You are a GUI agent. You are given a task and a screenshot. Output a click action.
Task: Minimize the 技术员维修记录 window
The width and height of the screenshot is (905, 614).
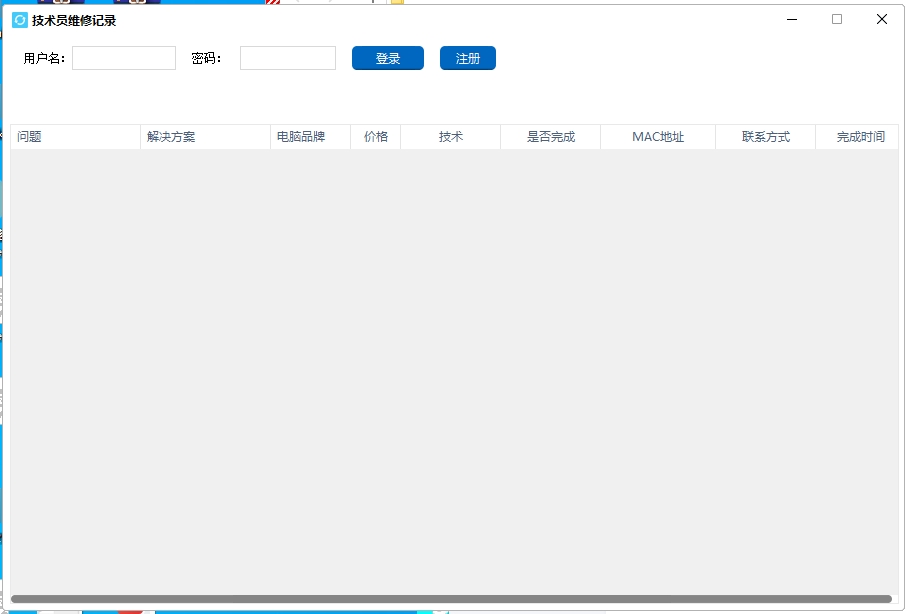point(792,19)
